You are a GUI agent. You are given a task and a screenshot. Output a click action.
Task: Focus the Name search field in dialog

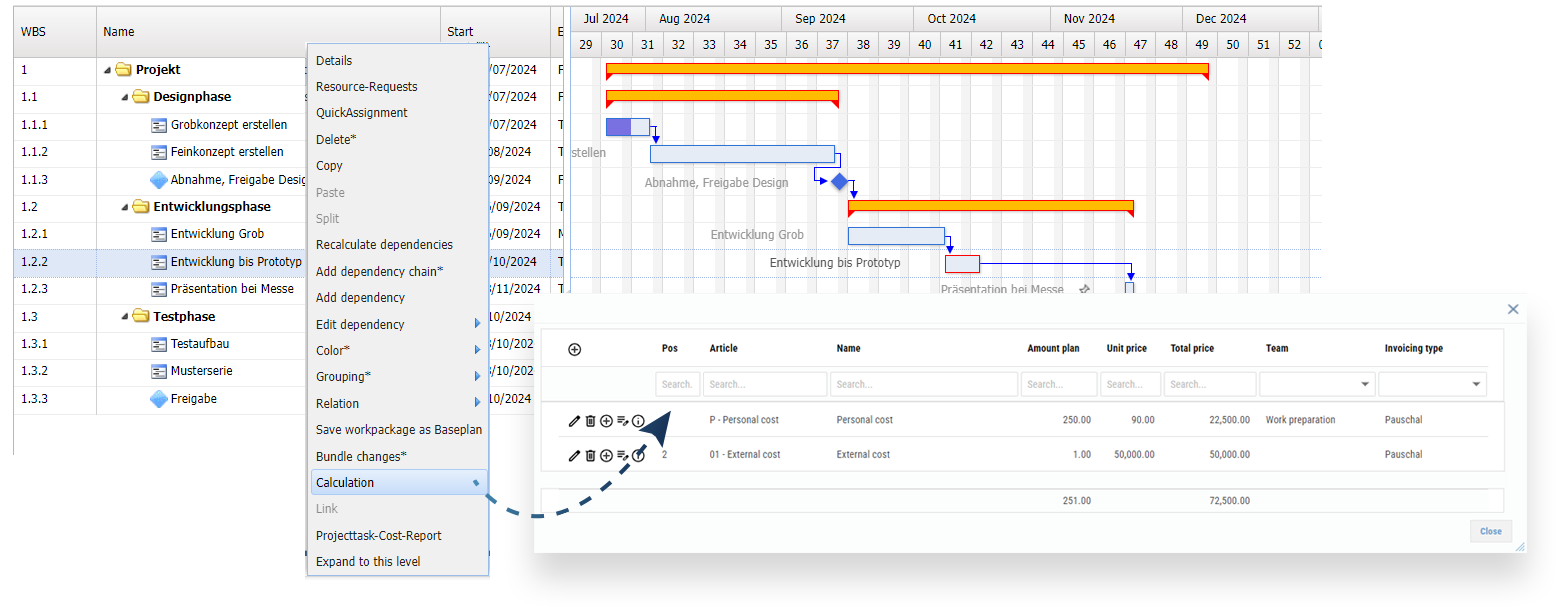coord(923,384)
